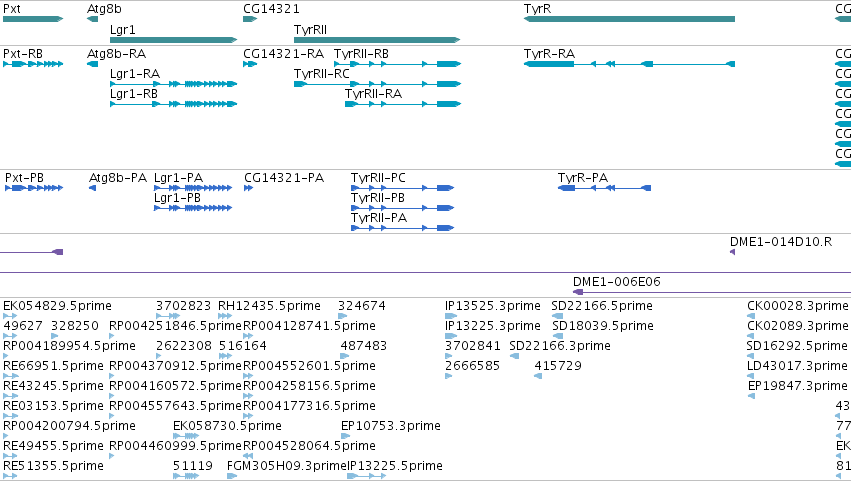Select the Pxt gene feature bar
The height and width of the screenshot is (481, 851).
33,19
